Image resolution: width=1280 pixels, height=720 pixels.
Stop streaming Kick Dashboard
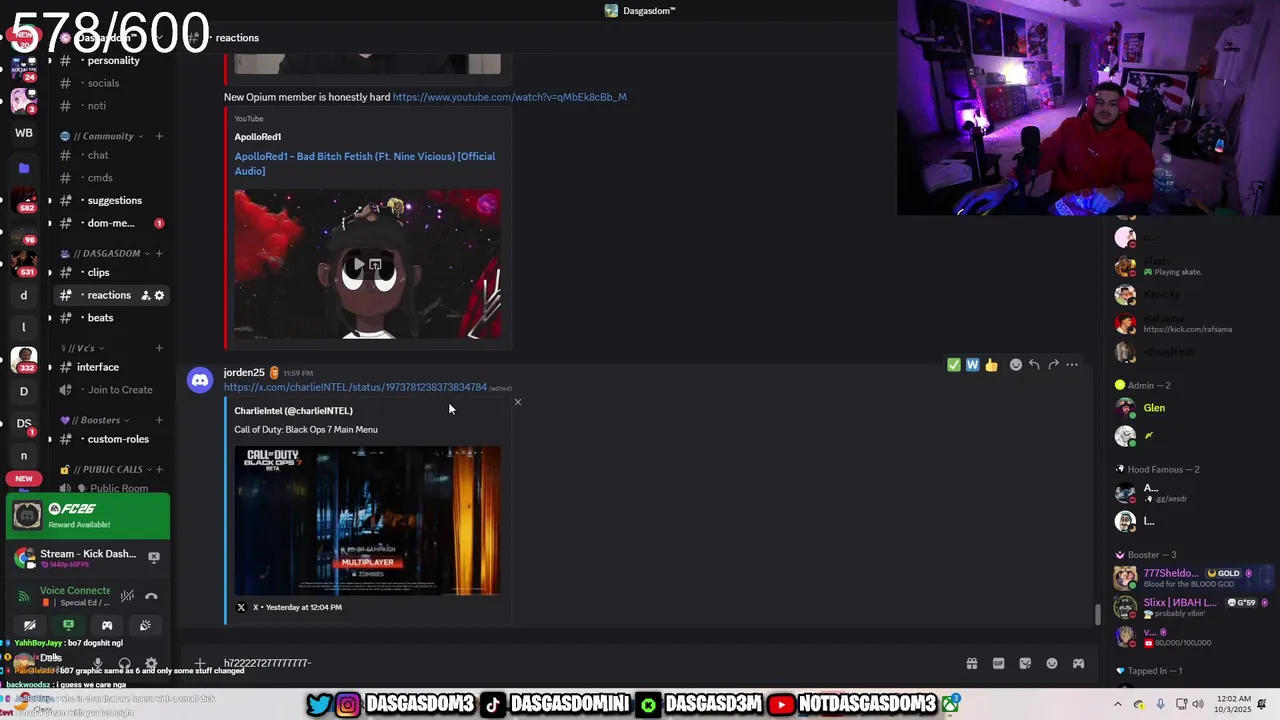(x=154, y=557)
